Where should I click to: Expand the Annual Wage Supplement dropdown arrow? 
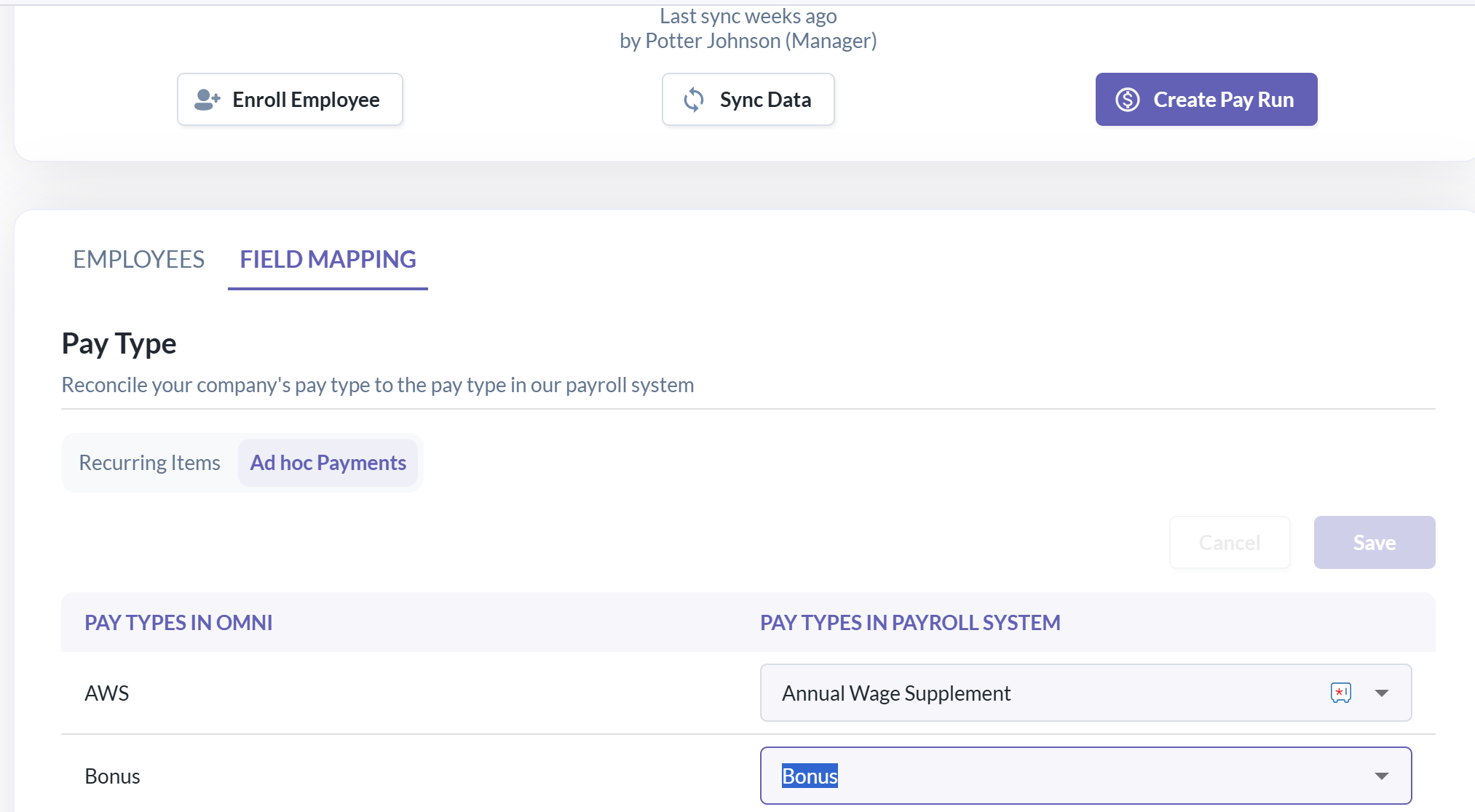coord(1381,693)
